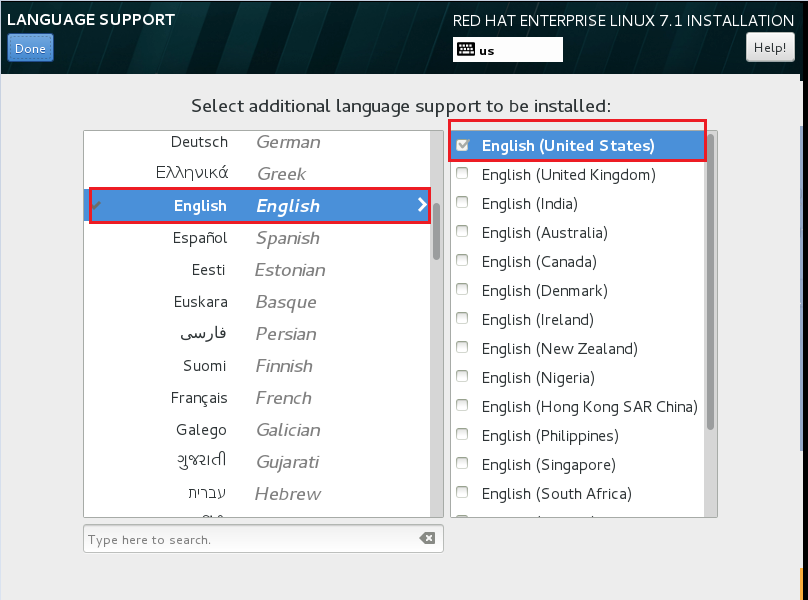Click the keyboard layout icon
Viewport: 808px width, 600px height.
(466, 49)
